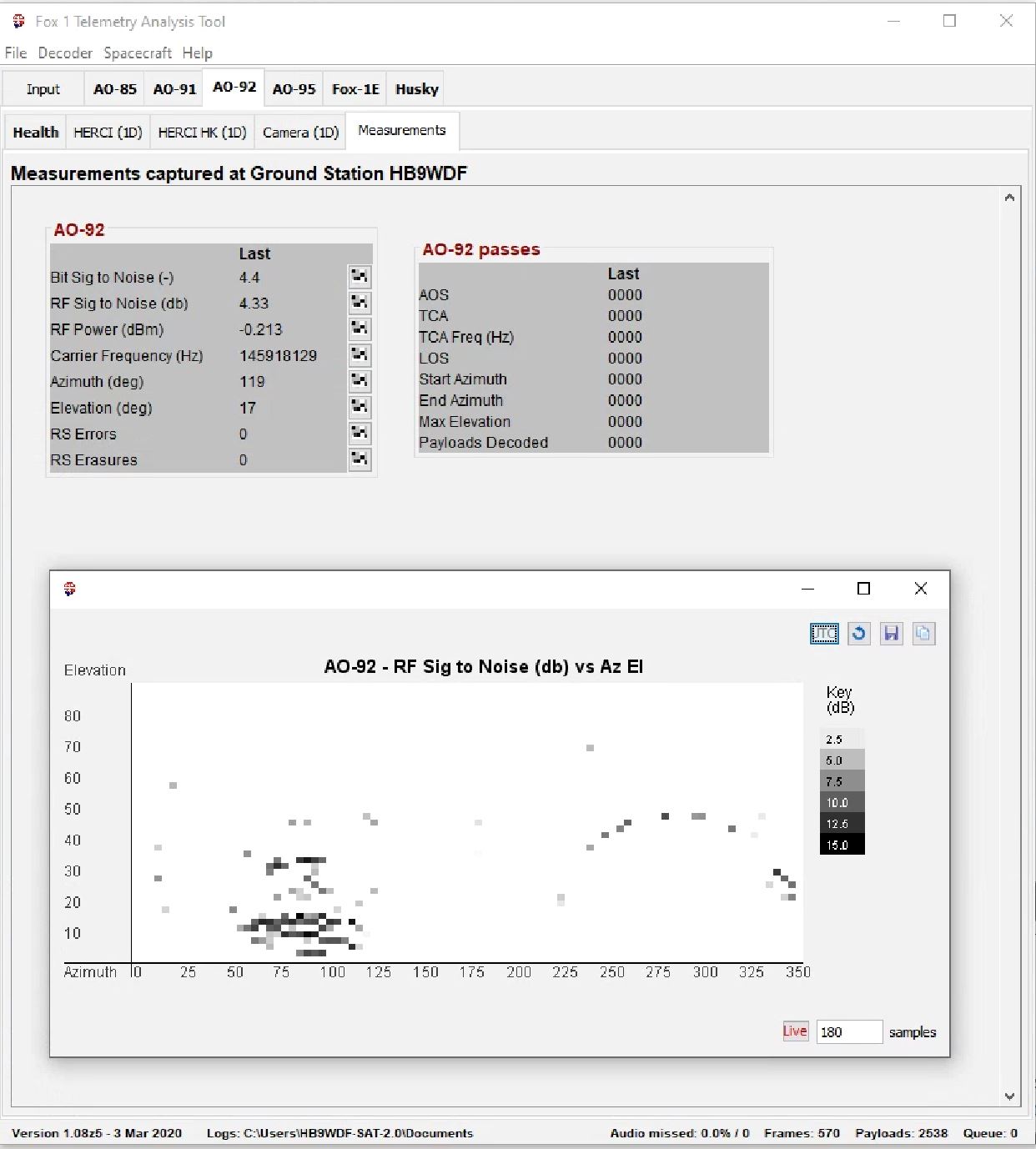Click the graph title AO-92 RF Sig to Noise
Screen dimensions: 1036x1149
point(484,667)
